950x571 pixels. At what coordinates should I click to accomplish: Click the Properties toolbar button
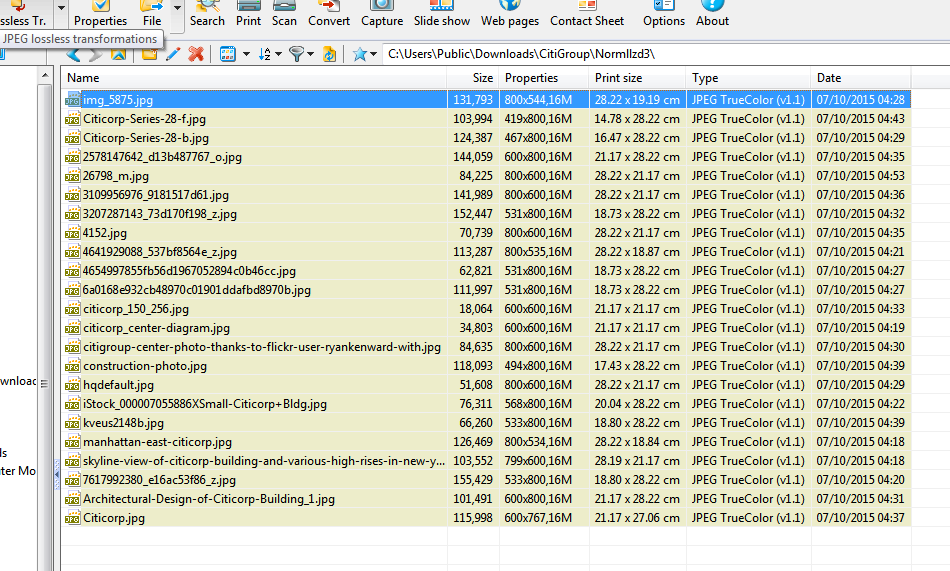[100, 14]
